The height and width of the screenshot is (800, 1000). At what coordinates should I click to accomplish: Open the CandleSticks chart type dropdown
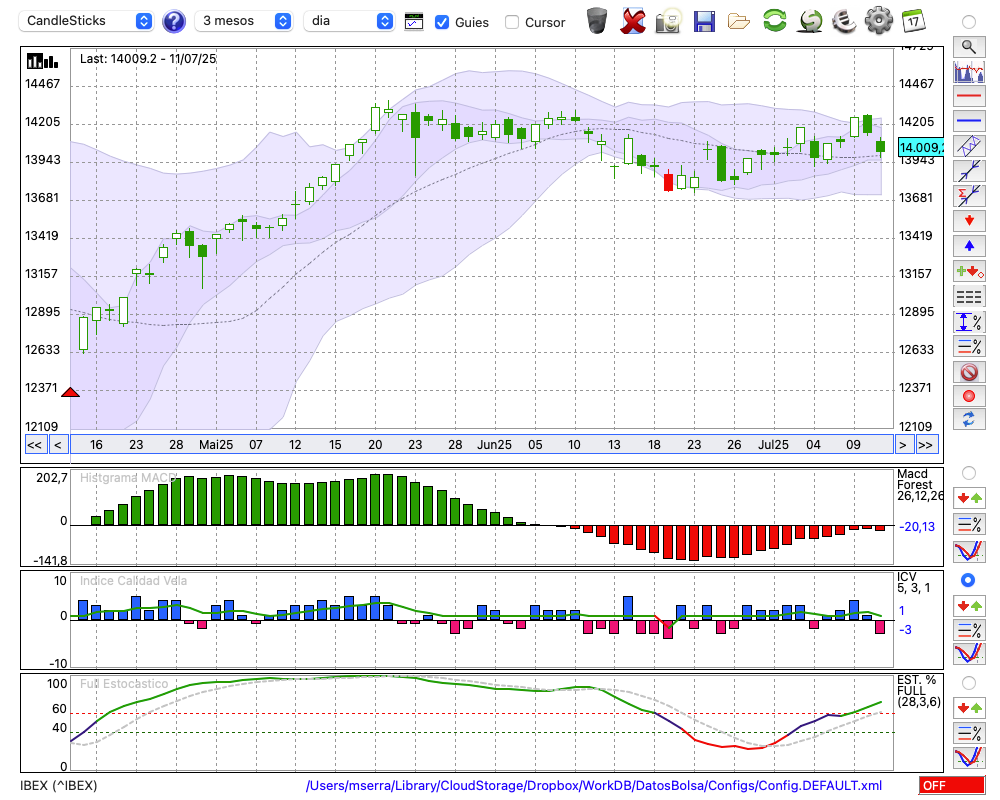(x=86, y=21)
